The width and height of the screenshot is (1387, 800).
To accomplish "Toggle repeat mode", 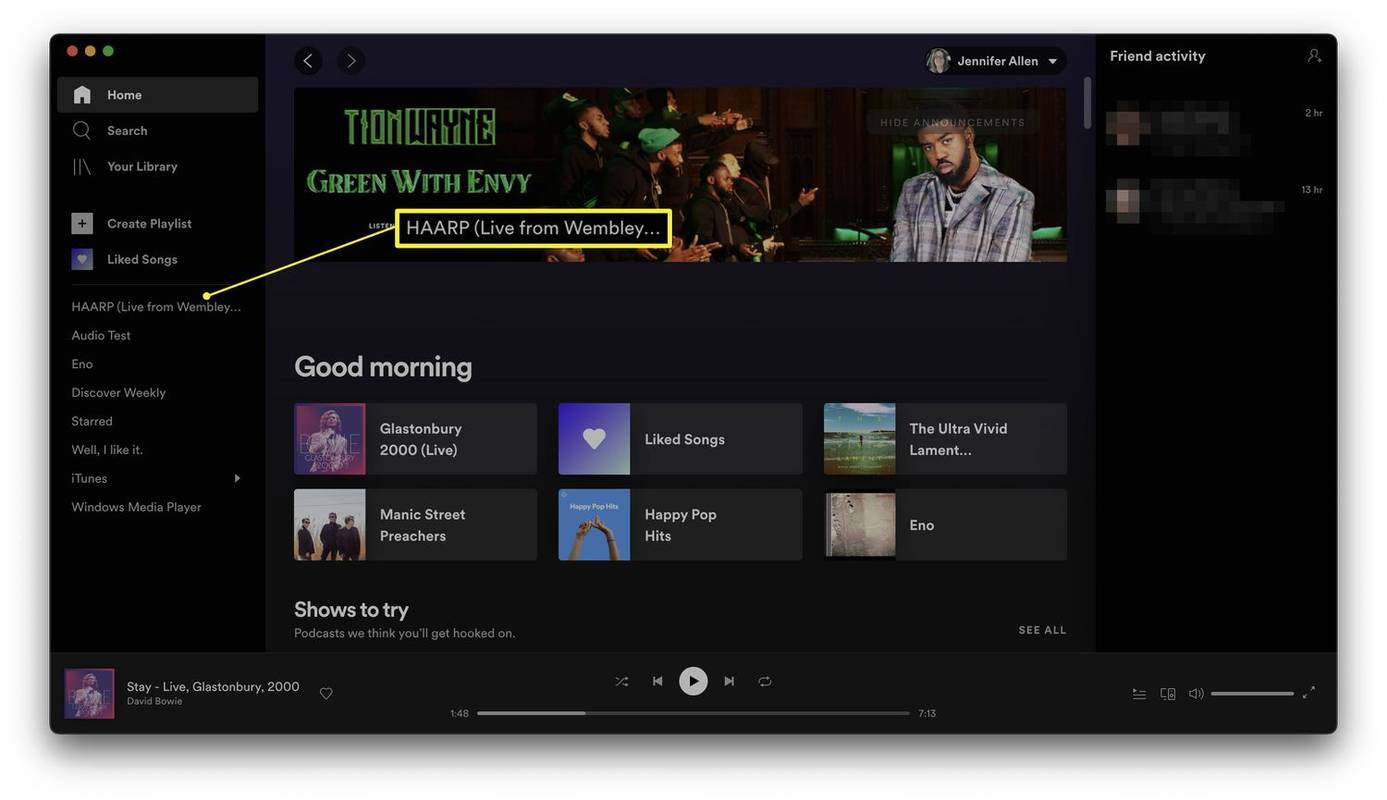I will click(765, 681).
